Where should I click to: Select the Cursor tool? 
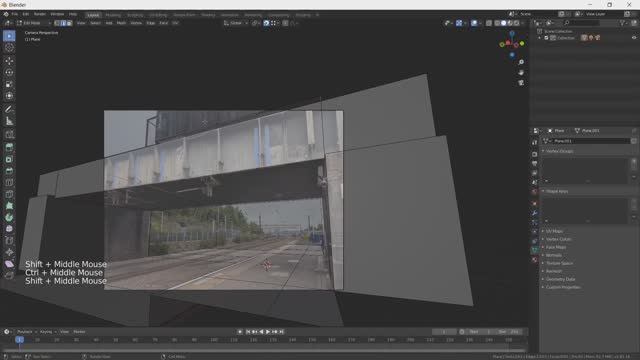(x=9, y=48)
